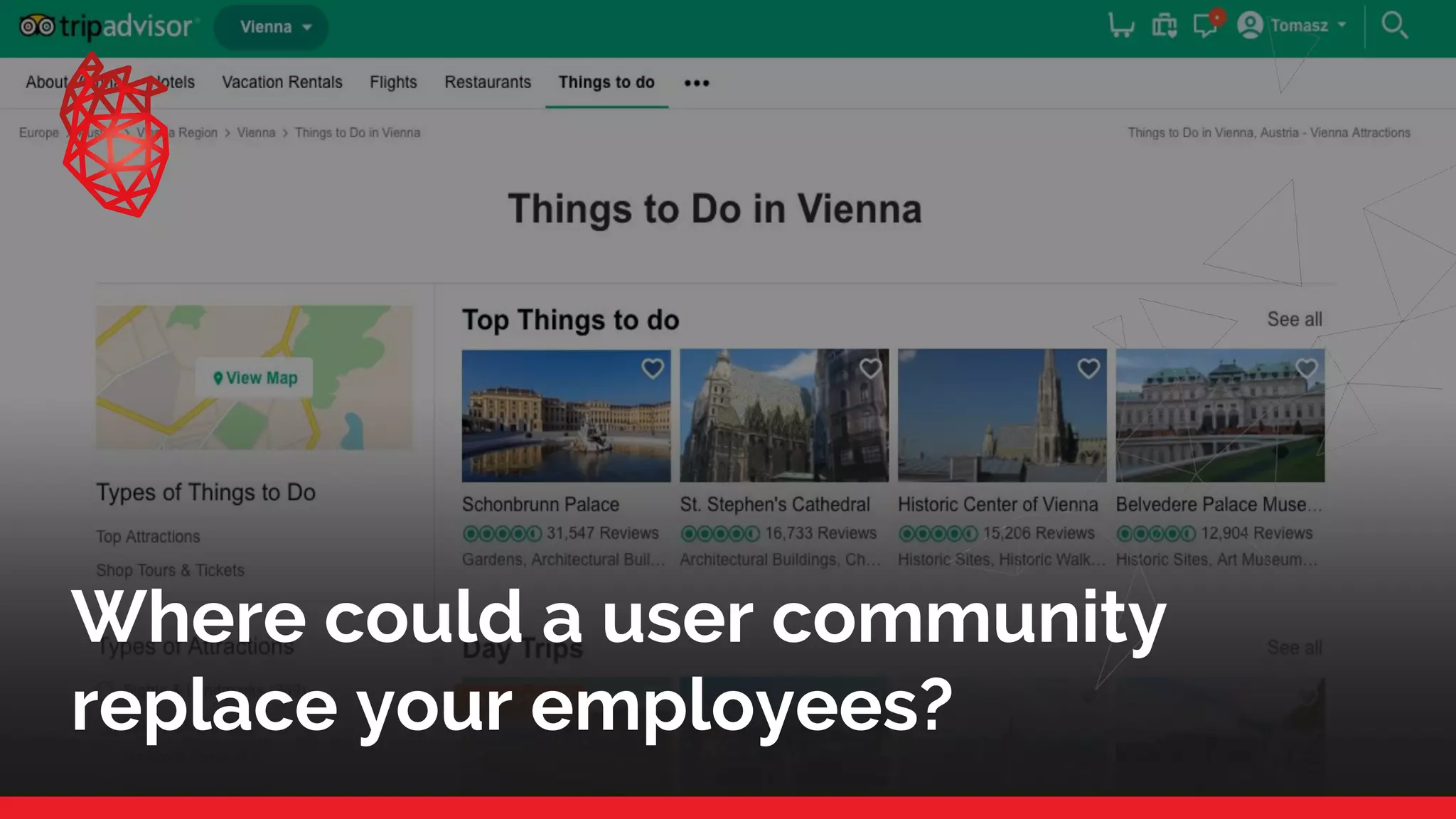Viewport: 1456px width, 819px height.
Task: Click the Top Things to do heading
Action: tap(570, 320)
